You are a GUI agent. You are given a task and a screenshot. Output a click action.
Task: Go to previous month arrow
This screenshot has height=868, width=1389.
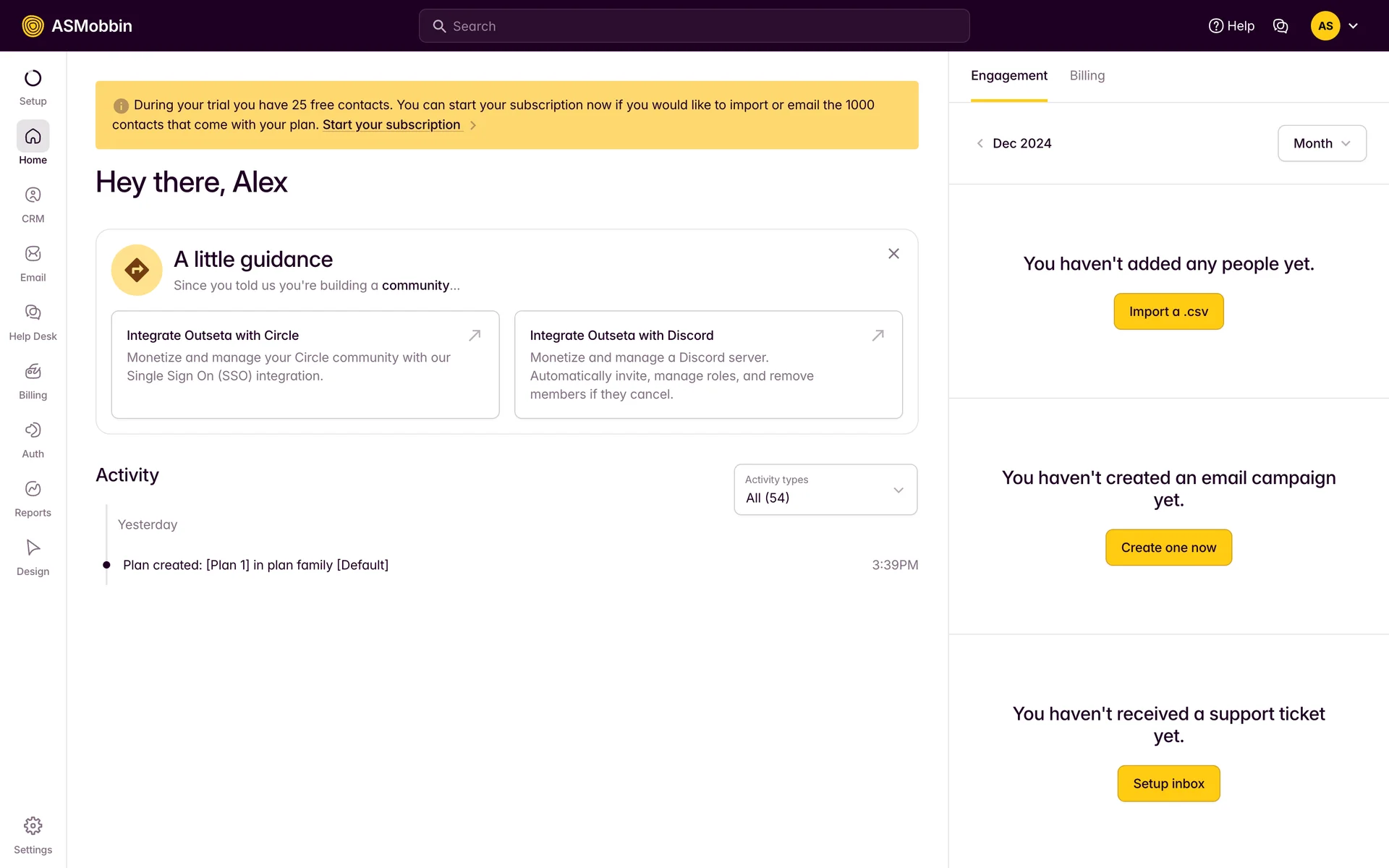point(980,143)
